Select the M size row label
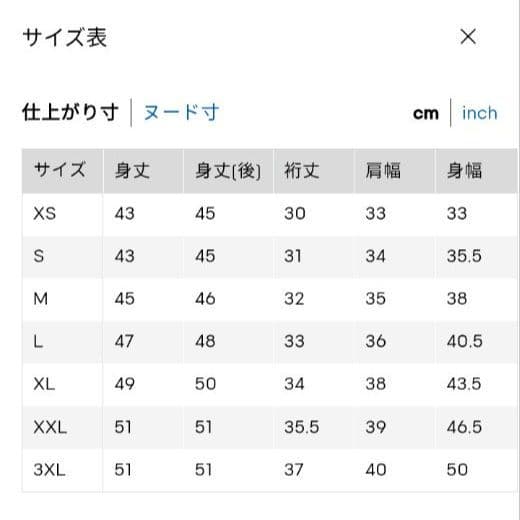This screenshot has height=520, width=520. (x=40, y=299)
